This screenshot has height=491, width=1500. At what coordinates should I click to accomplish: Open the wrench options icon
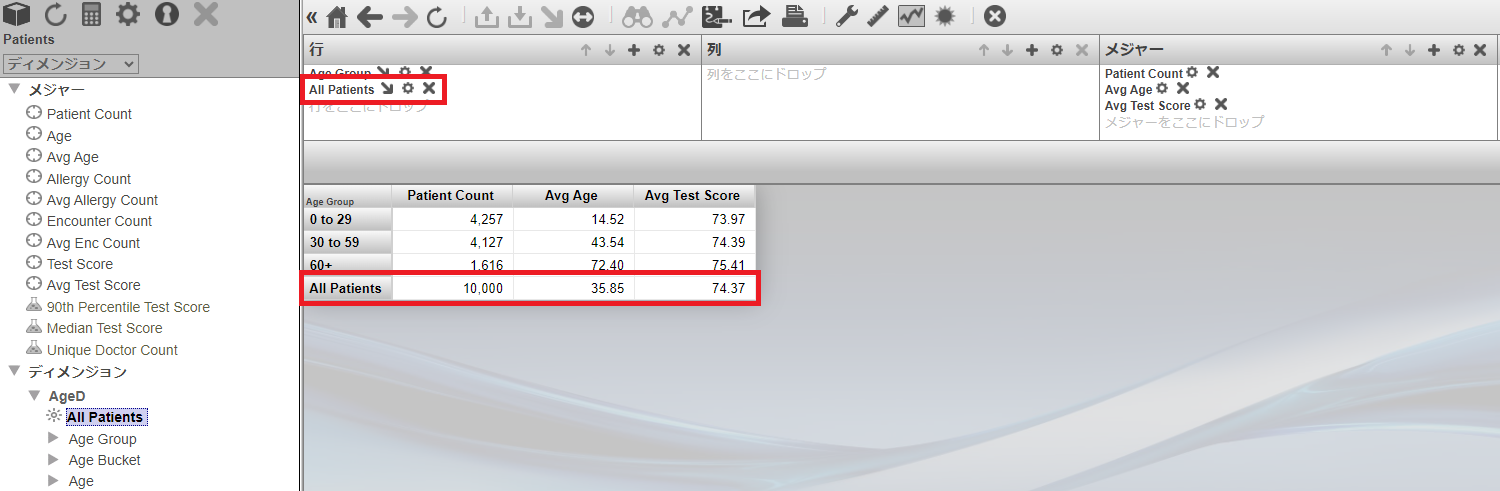pyautogui.click(x=847, y=17)
